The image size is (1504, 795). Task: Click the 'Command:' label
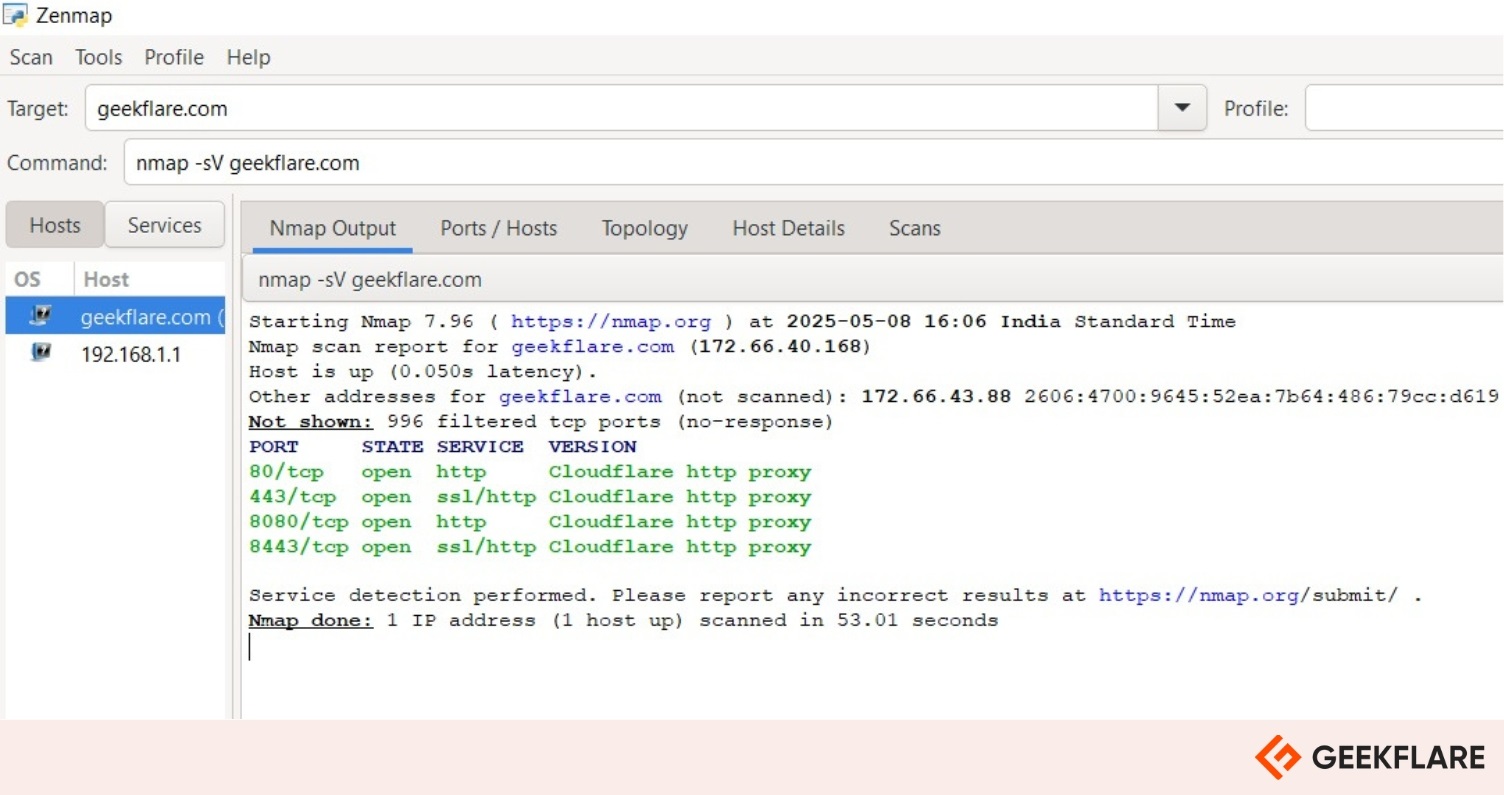(57, 162)
